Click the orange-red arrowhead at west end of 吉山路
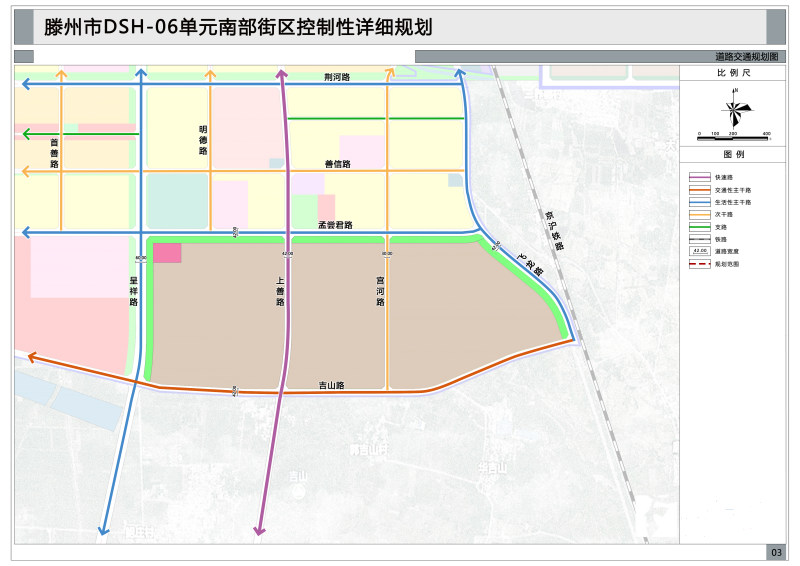 pos(33,357)
